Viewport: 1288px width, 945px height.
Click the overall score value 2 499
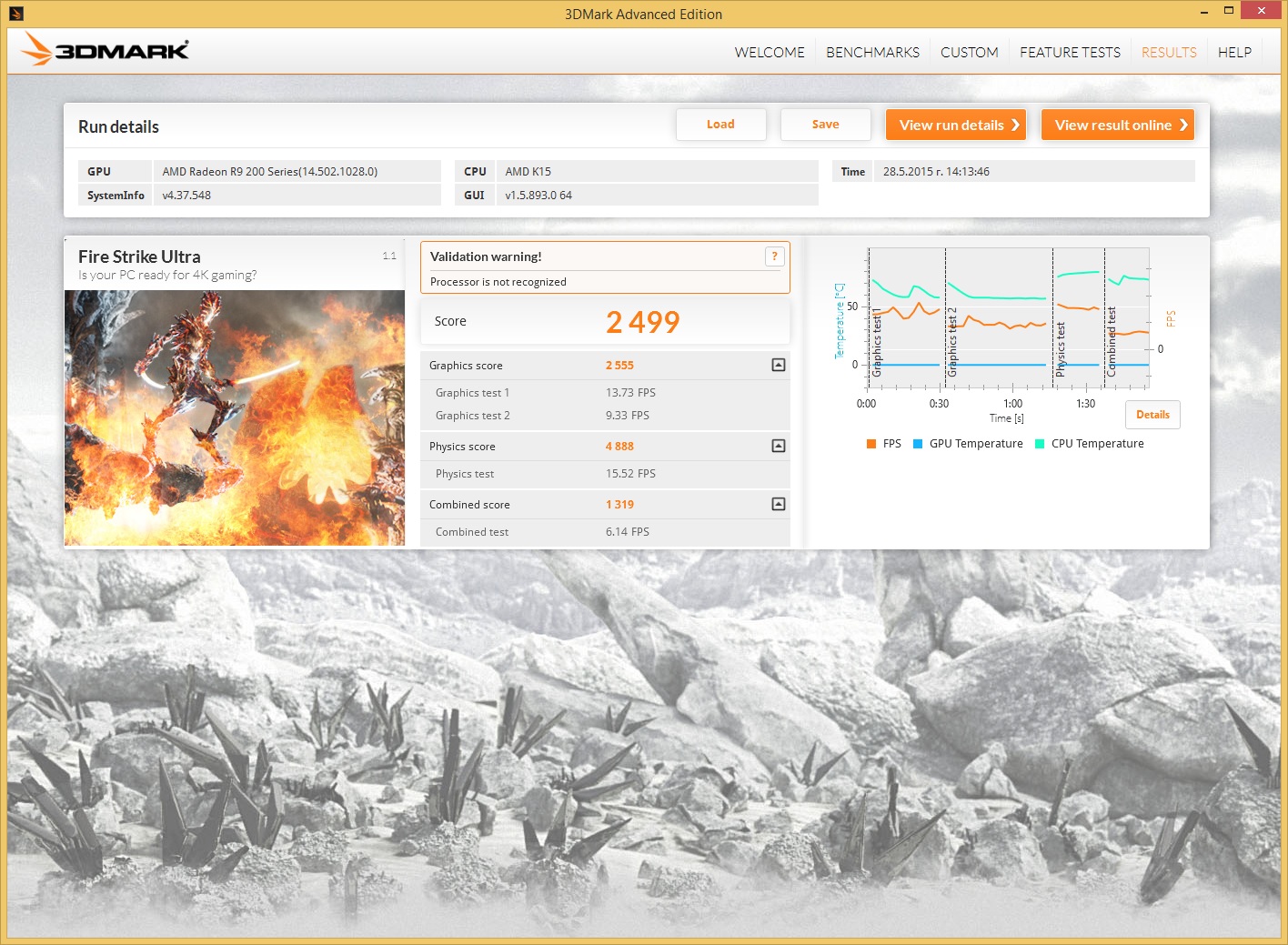(642, 321)
